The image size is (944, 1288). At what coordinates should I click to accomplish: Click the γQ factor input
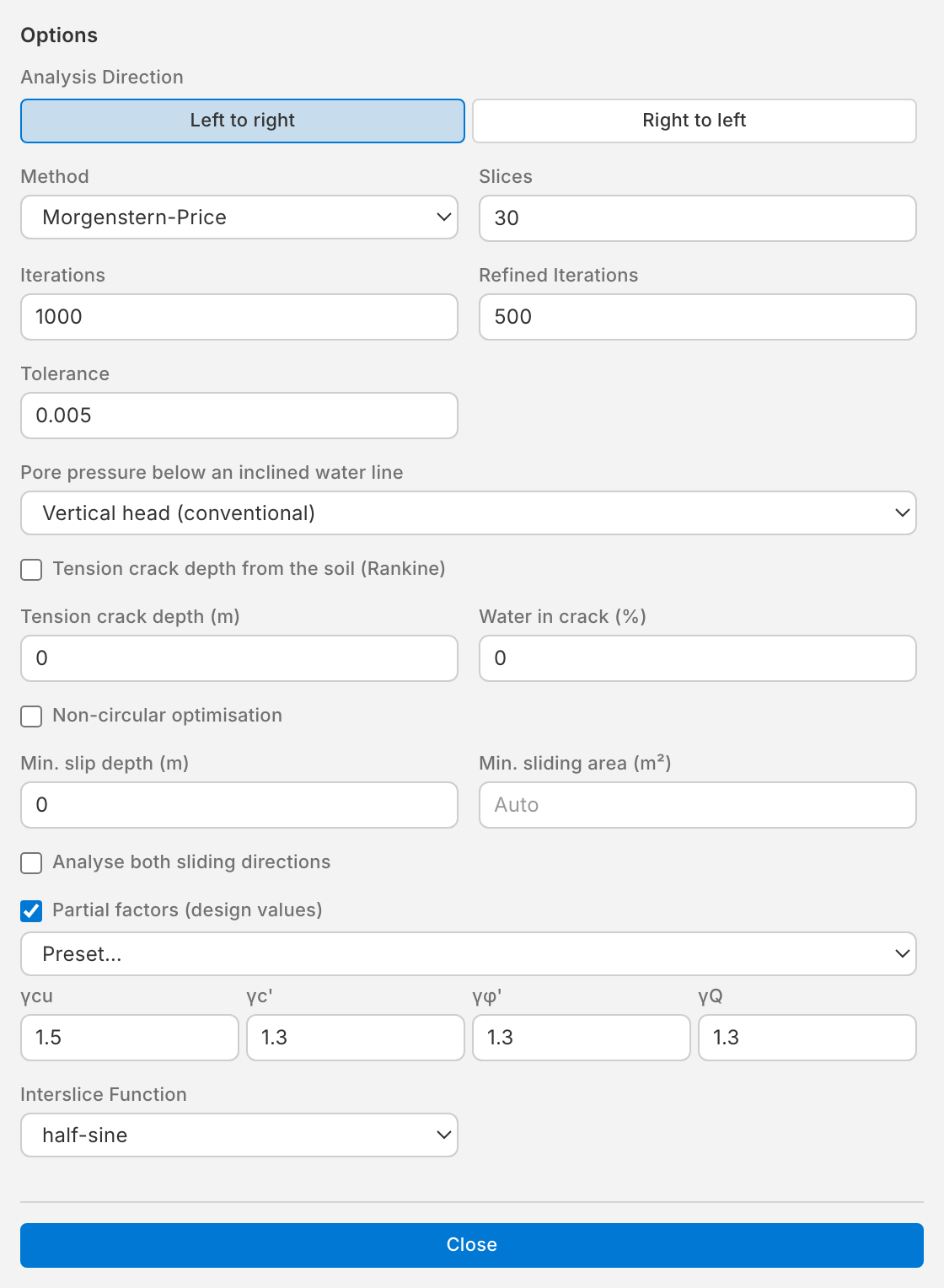807,1038
